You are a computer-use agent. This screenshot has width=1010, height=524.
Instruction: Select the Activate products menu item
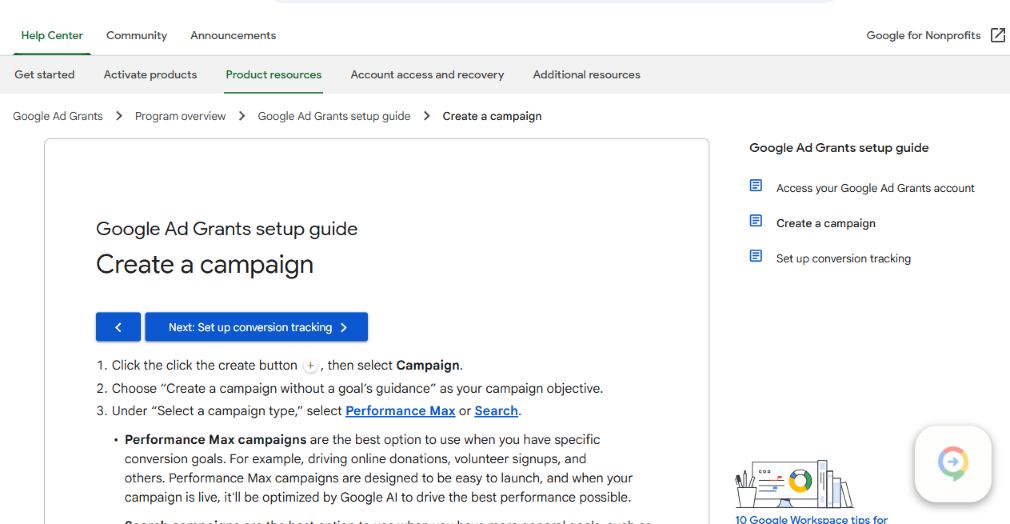tap(150, 75)
